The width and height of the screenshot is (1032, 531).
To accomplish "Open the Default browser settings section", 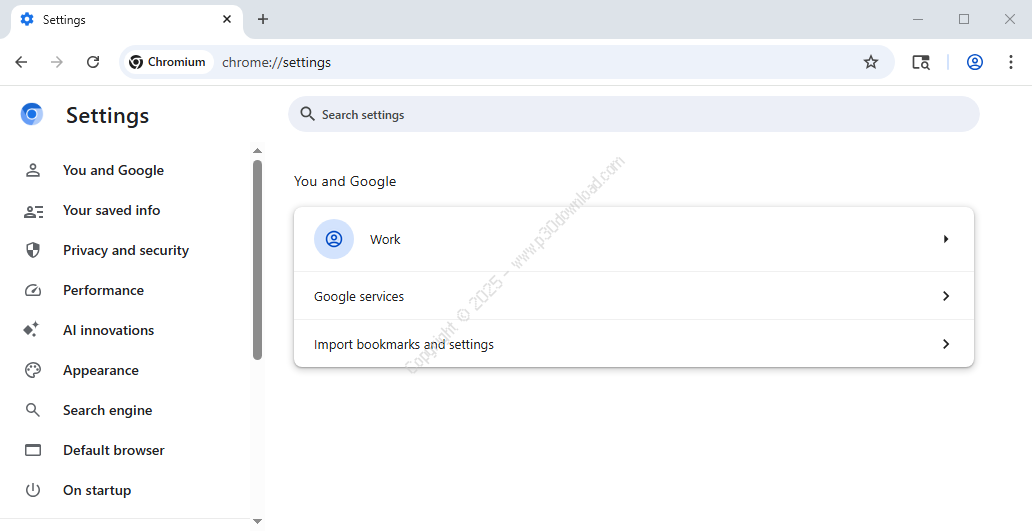I will [113, 450].
